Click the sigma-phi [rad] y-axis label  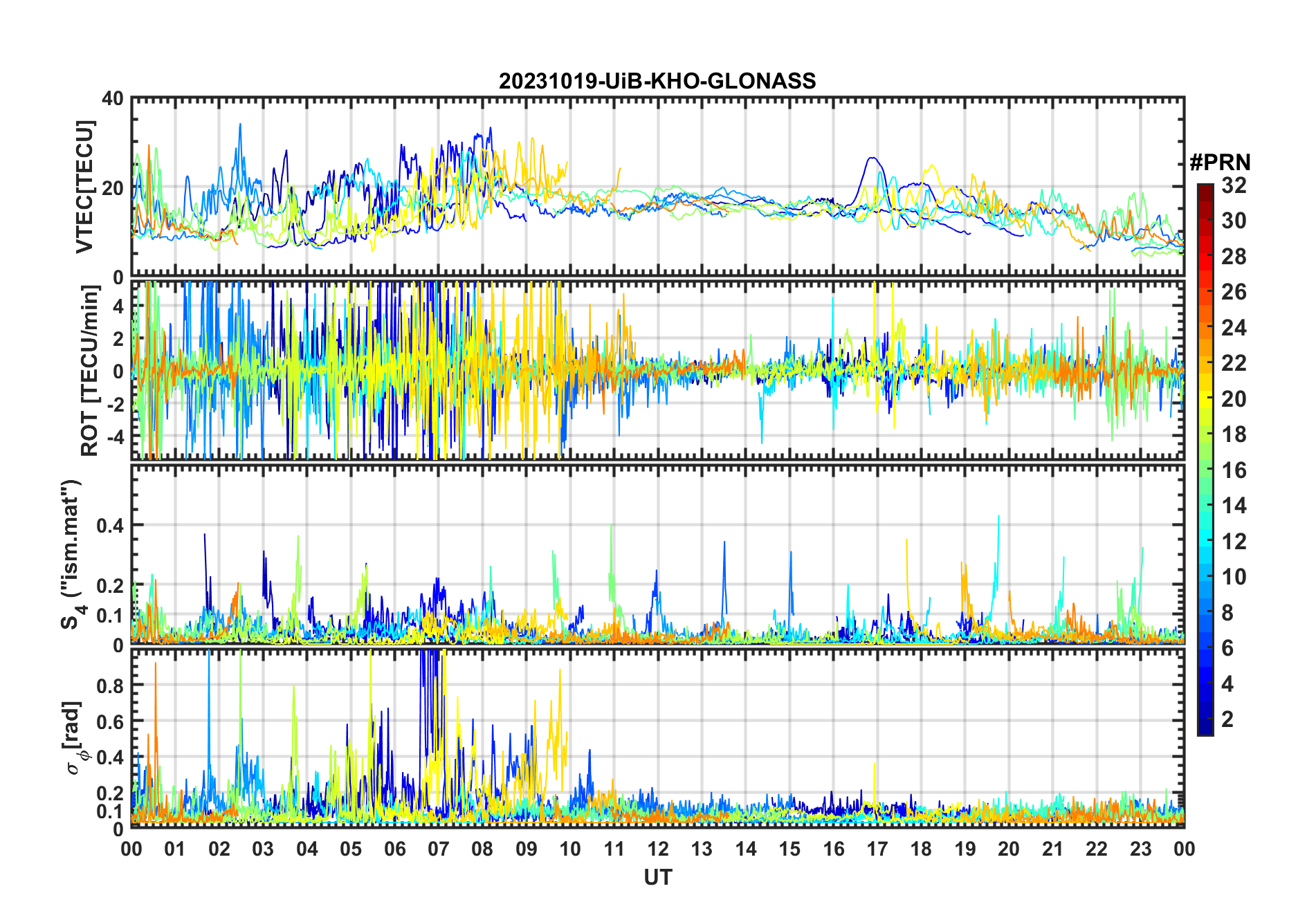coord(75,737)
